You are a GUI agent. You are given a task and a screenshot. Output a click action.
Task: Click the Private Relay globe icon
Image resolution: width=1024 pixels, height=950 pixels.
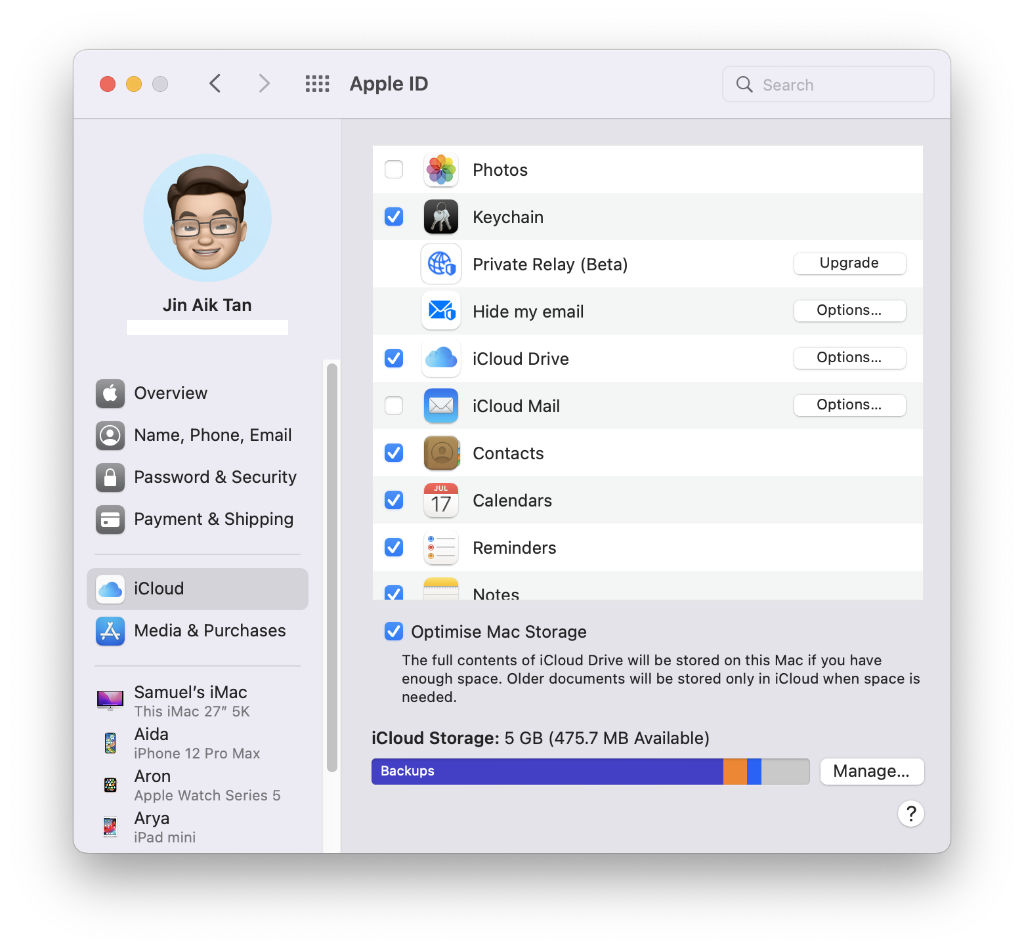click(441, 264)
